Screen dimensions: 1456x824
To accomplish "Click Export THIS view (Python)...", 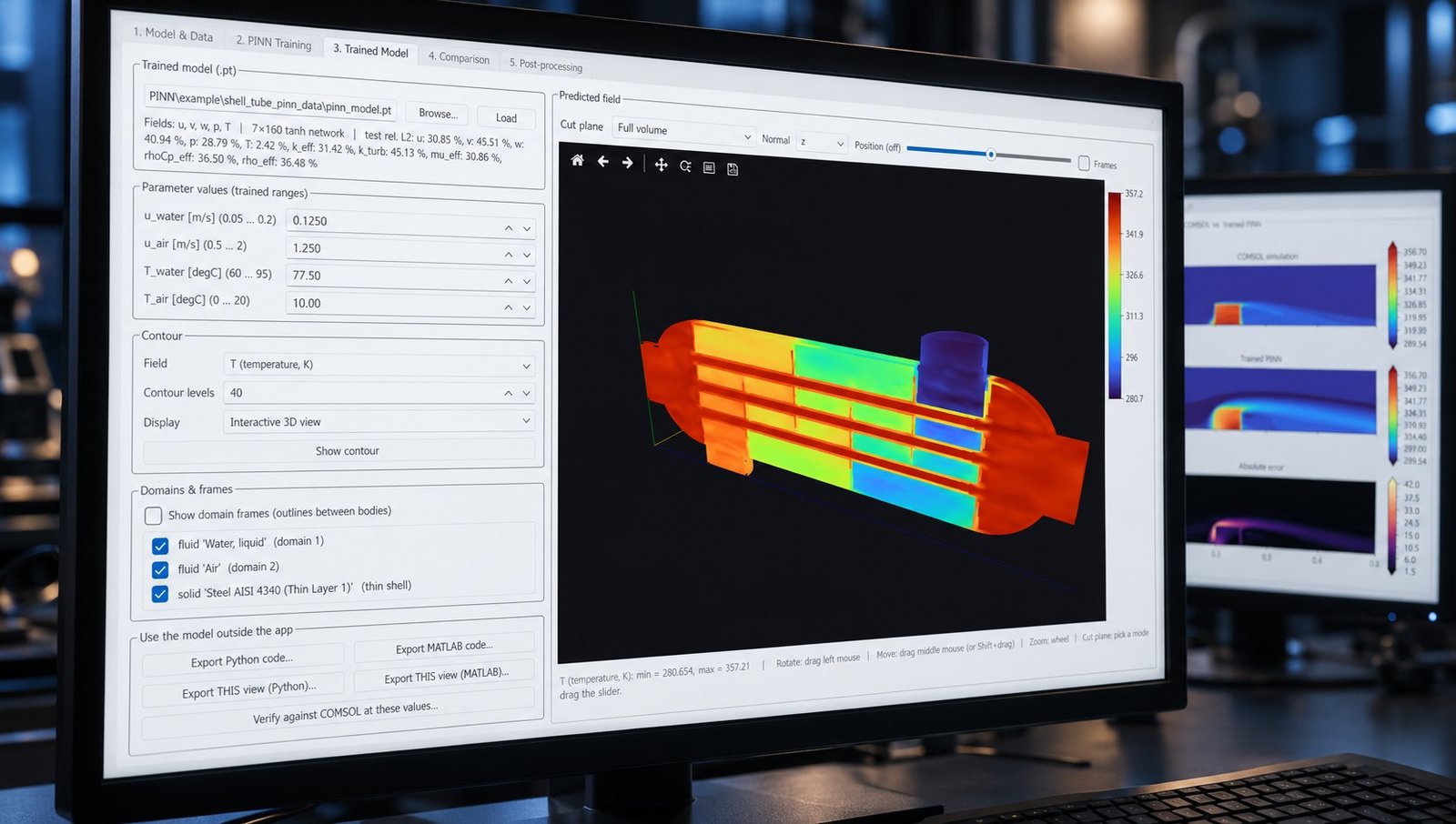I will tap(242, 689).
